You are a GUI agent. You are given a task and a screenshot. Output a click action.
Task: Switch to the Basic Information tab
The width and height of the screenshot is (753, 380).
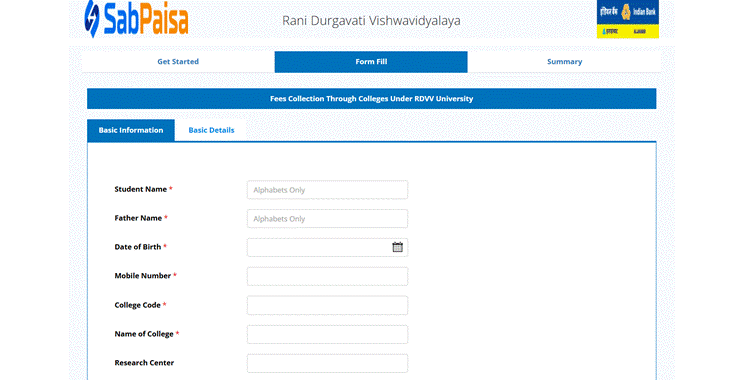click(x=131, y=130)
